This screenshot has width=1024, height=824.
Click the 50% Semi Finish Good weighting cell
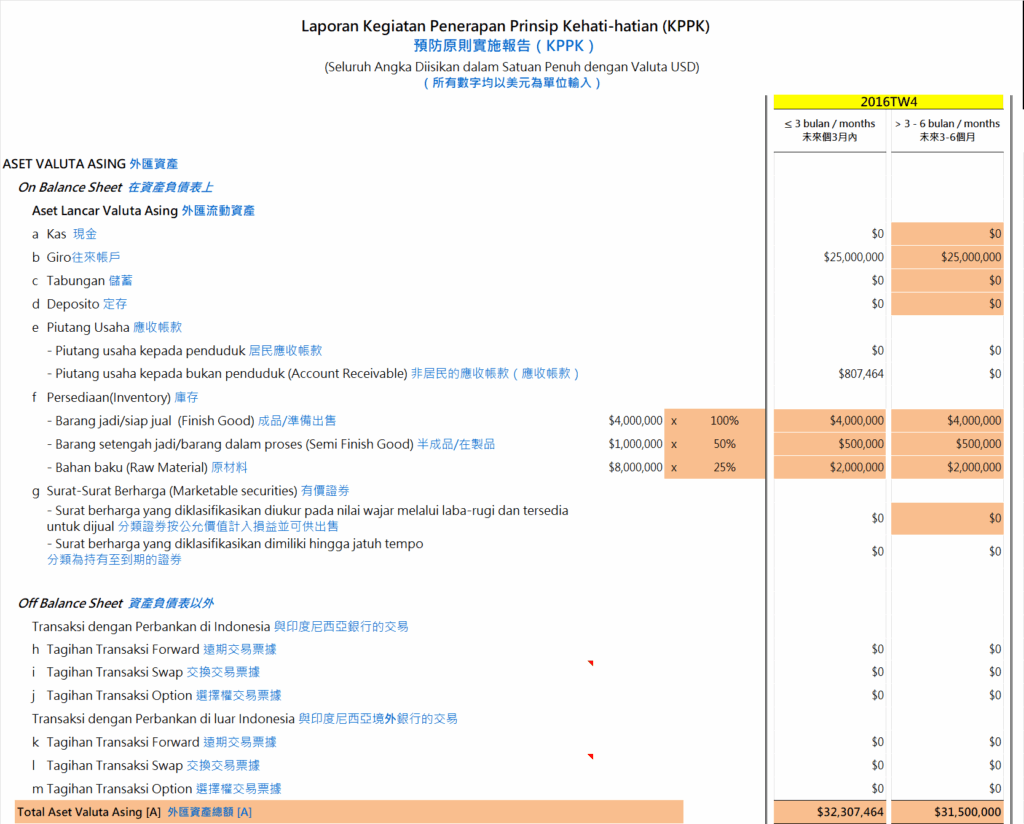tap(724, 444)
